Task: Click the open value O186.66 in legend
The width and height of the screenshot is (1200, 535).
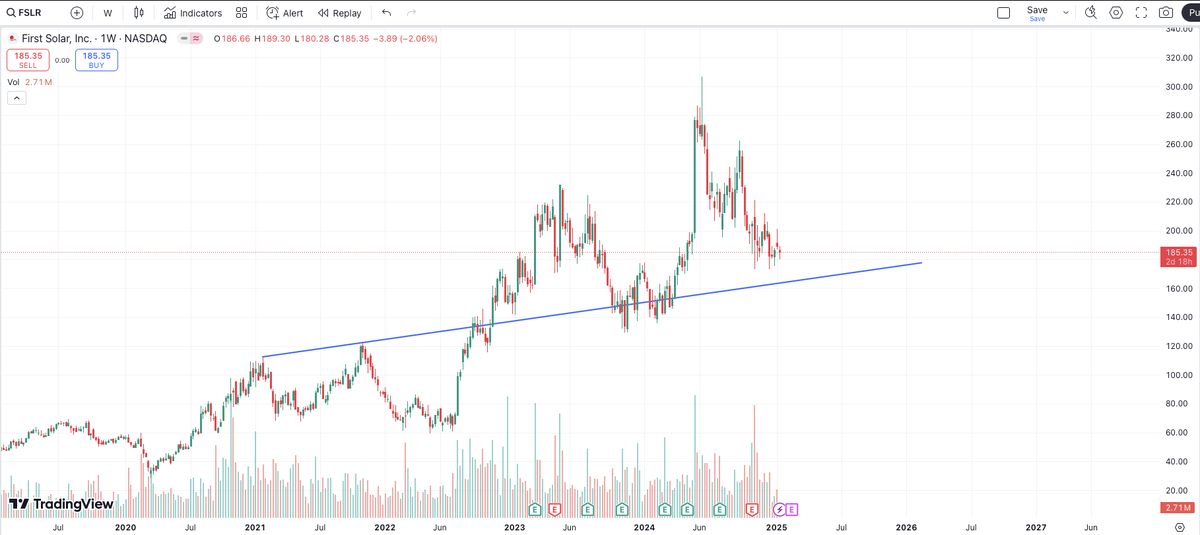Action: point(231,38)
